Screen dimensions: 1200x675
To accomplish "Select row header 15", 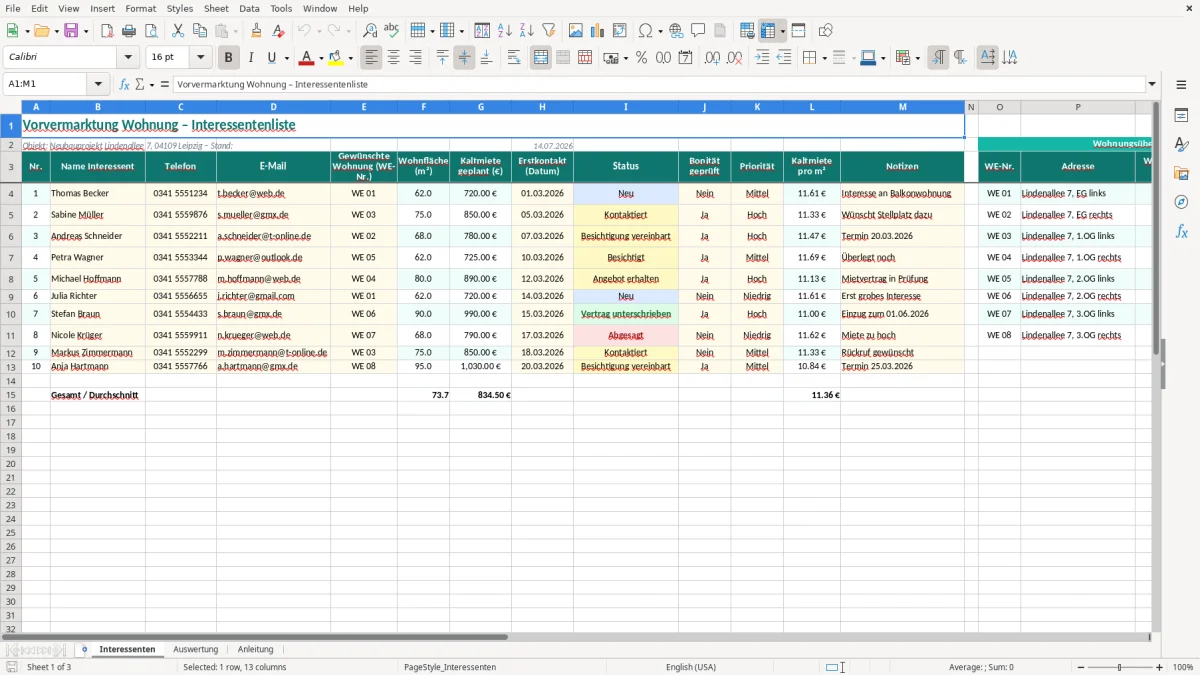I will (10, 395).
